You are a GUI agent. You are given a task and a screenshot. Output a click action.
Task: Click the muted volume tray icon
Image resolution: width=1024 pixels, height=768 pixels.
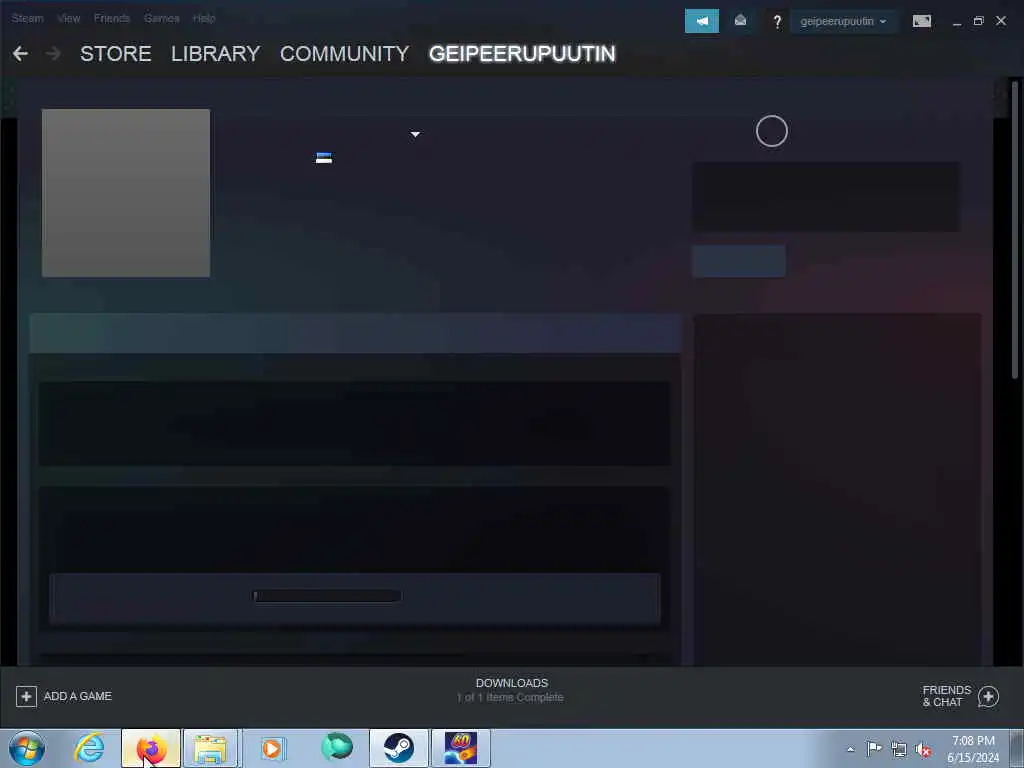[x=923, y=749]
